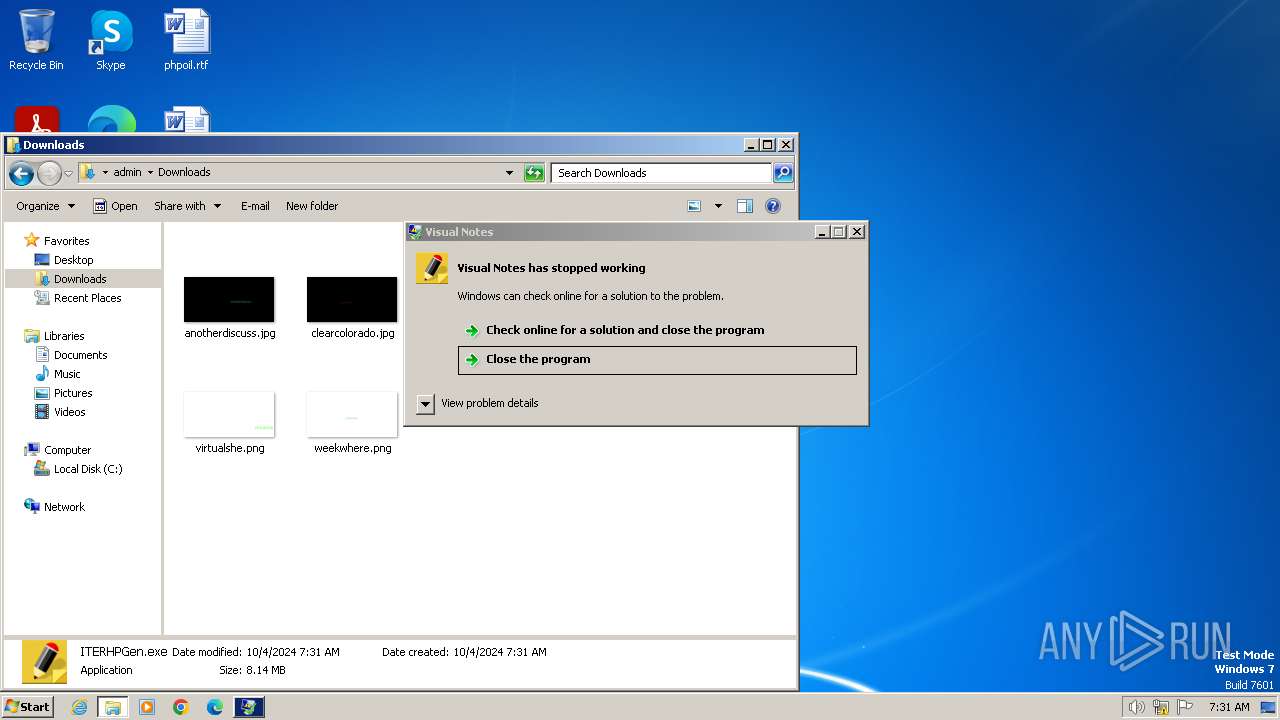The width and height of the screenshot is (1280, 720).
Task: Click the Refresh button beside the address bar
Action: point(534,173)
